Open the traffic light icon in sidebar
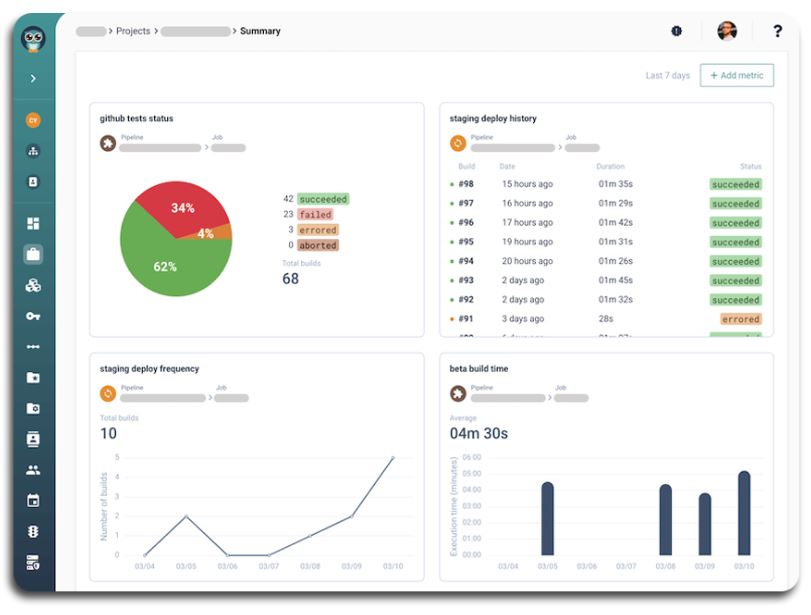 [33, 531]
